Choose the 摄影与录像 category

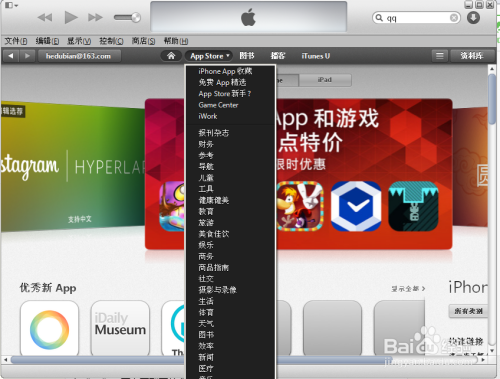coord(217,290)
